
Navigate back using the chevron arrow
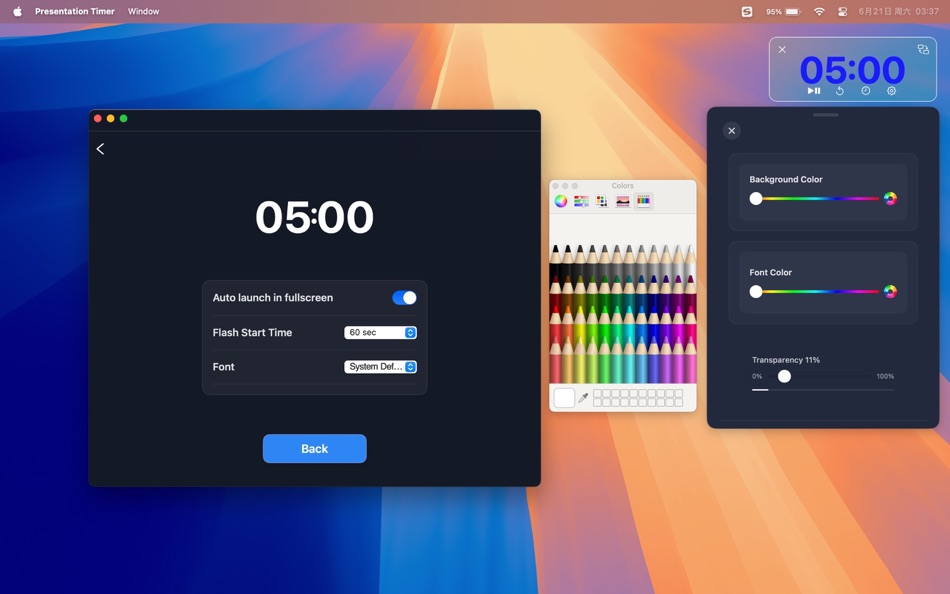100,148
